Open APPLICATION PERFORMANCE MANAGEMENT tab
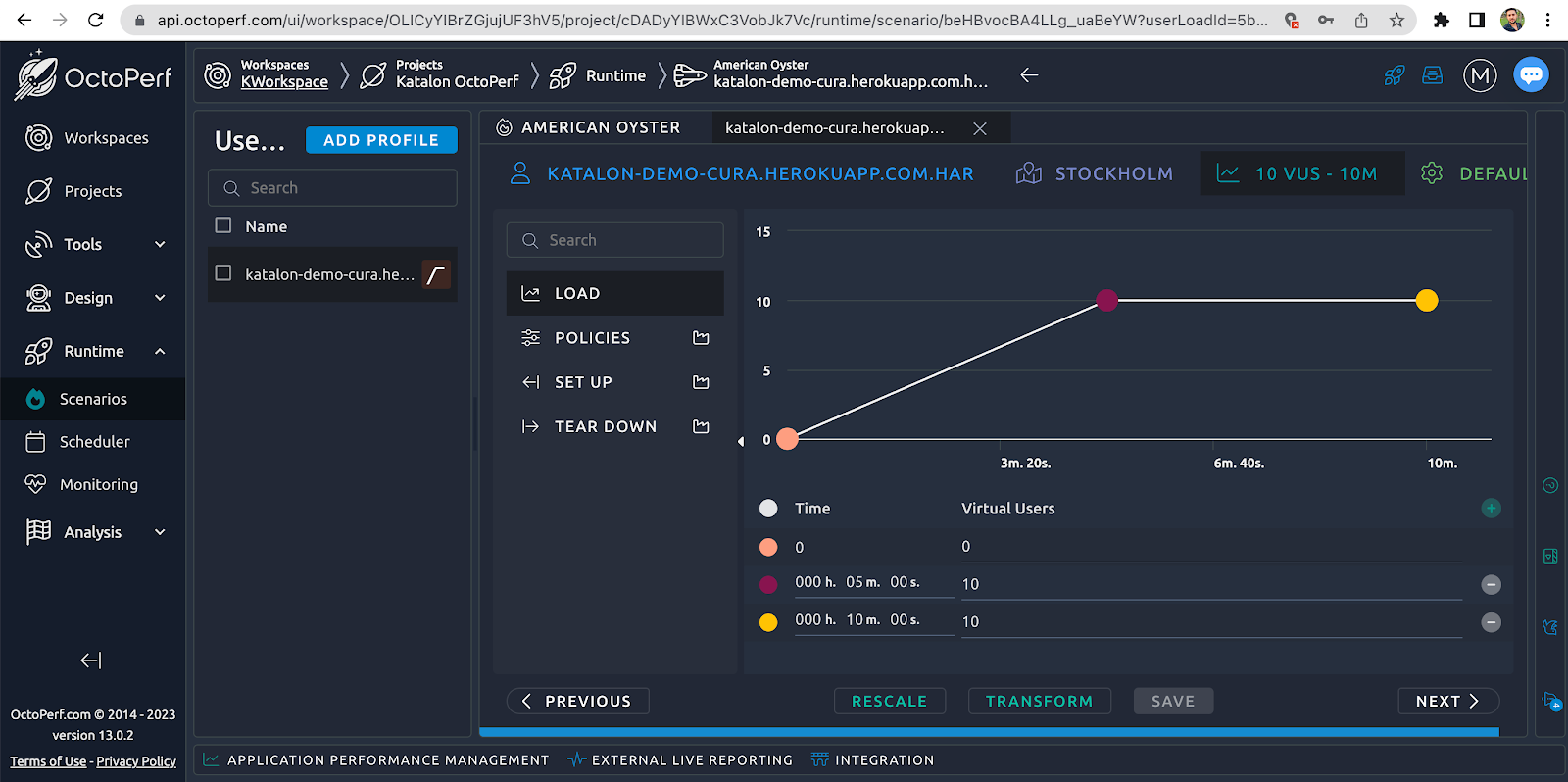1568x782 pixels. [376, 759]
